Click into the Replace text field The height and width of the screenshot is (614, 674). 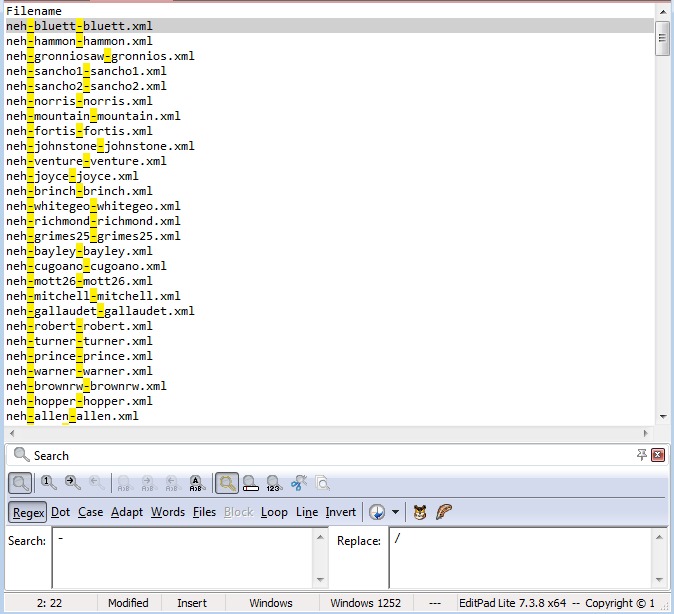tap(521, 558)
